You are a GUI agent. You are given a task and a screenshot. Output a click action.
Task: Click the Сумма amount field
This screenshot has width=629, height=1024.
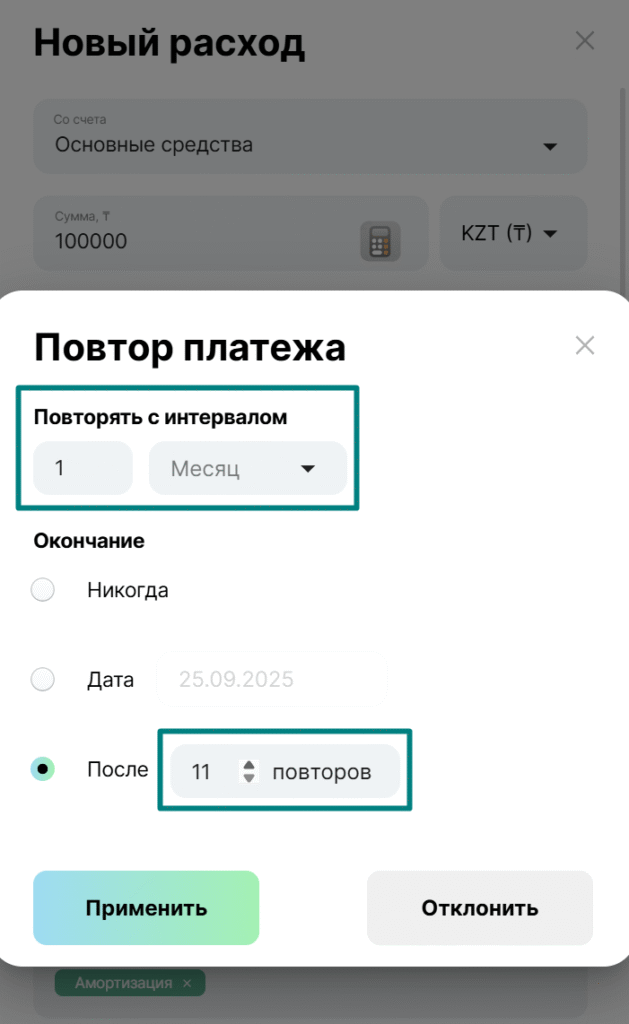coord(190,241)
